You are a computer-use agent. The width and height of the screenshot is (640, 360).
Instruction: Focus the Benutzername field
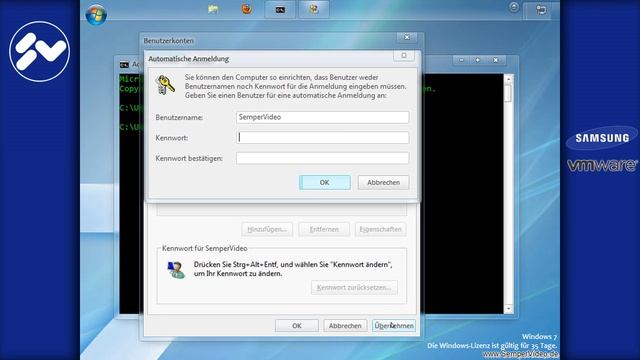[322, 117]
